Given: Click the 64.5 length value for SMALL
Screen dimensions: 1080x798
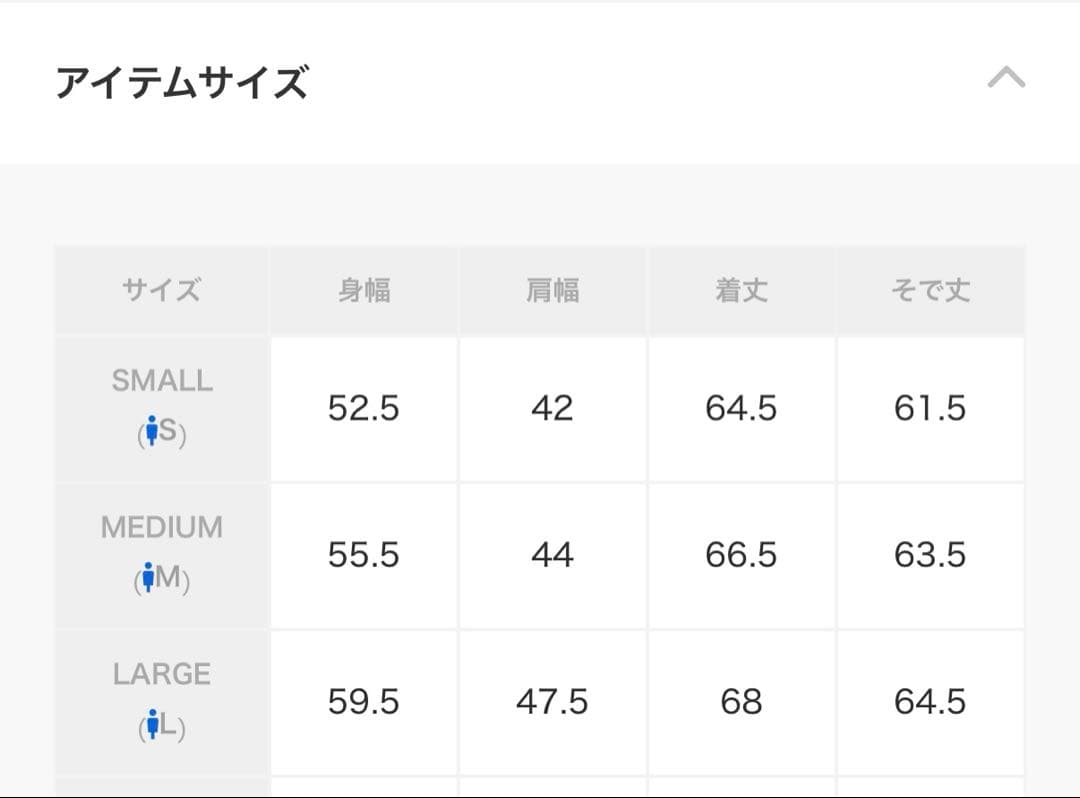Looking at the screenshot, I should click(741, 409).
